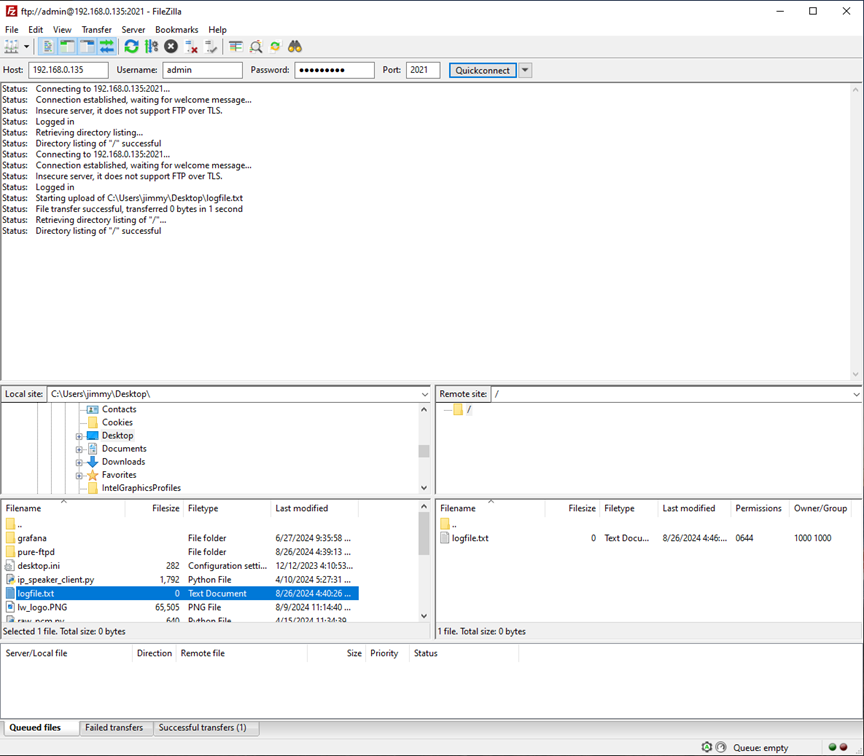This screenshot has height=756, width=864.
Task: Select the Contacts folder in local tree
Action: (119, 409)
